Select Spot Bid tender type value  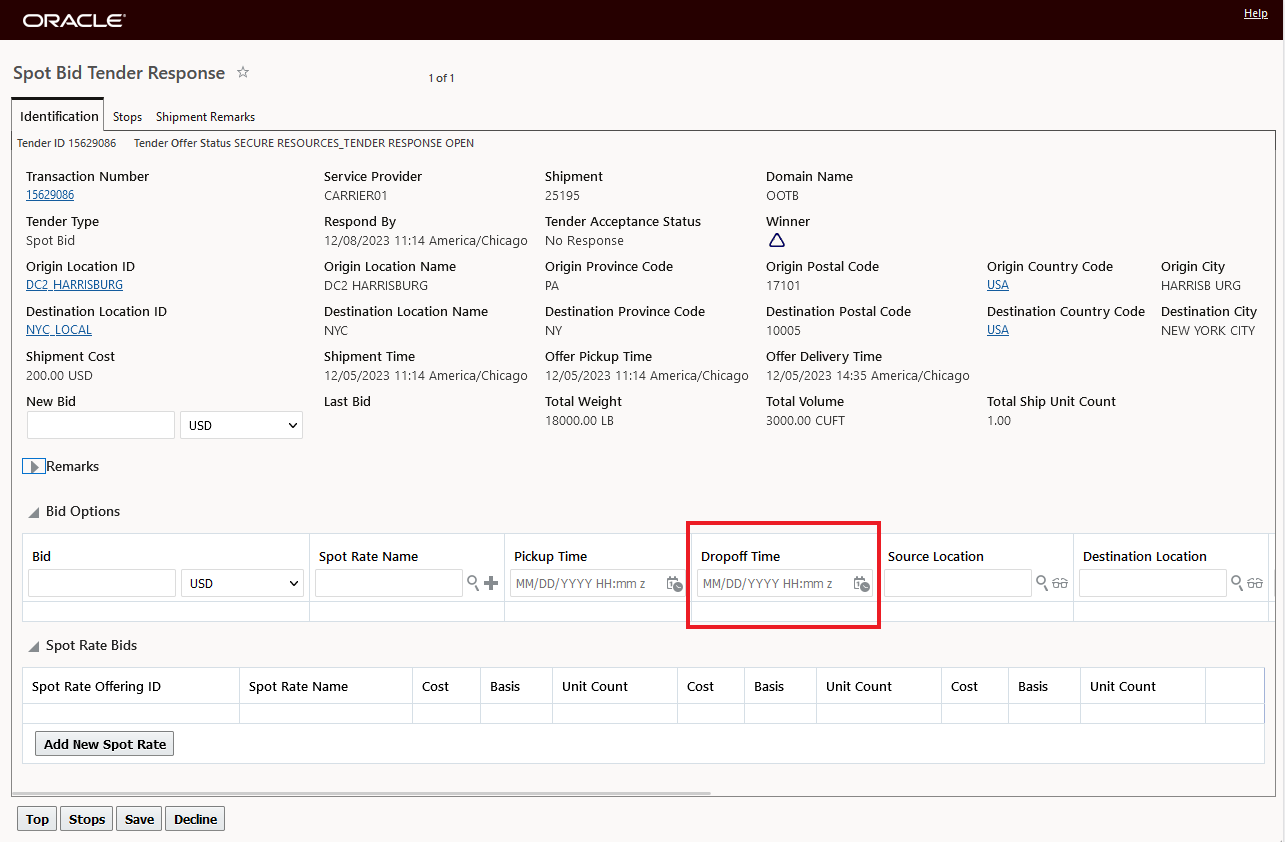(50, 240)
